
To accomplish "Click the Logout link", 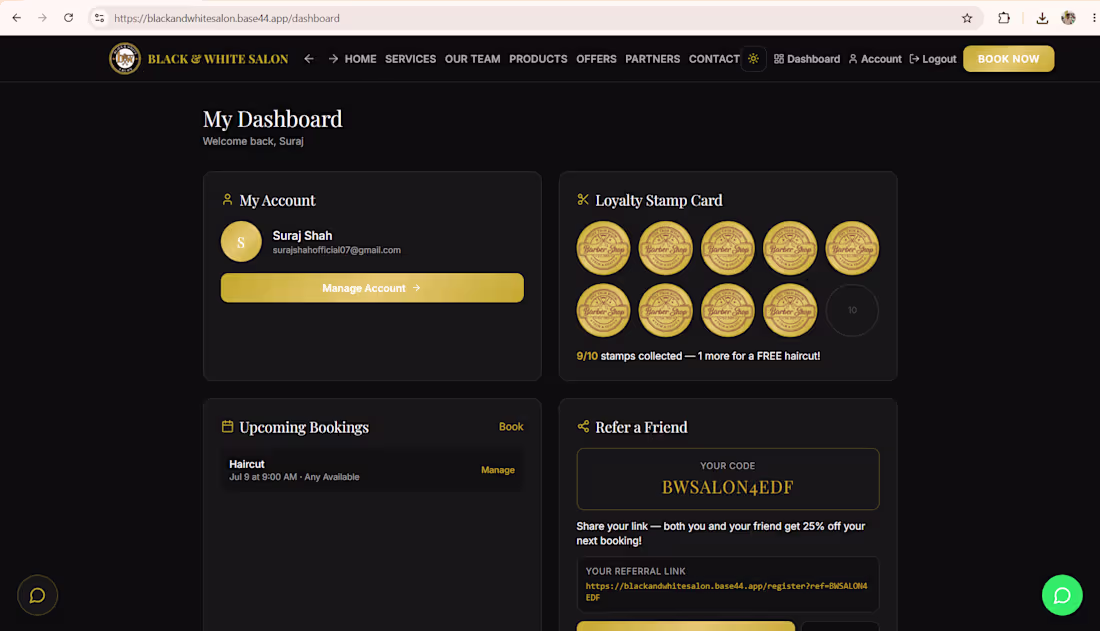I will click(932, 59).
